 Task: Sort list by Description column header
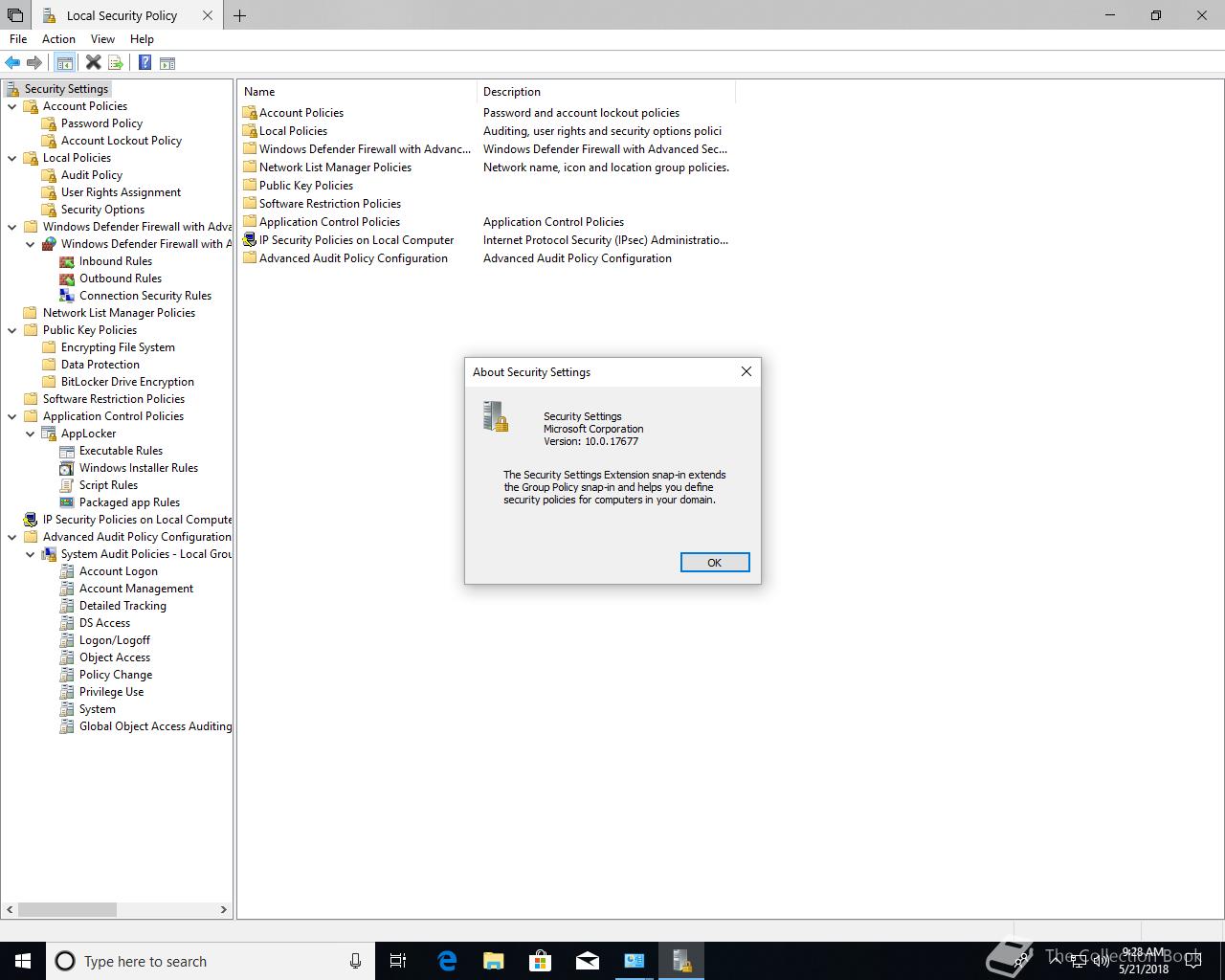[606, 92]
